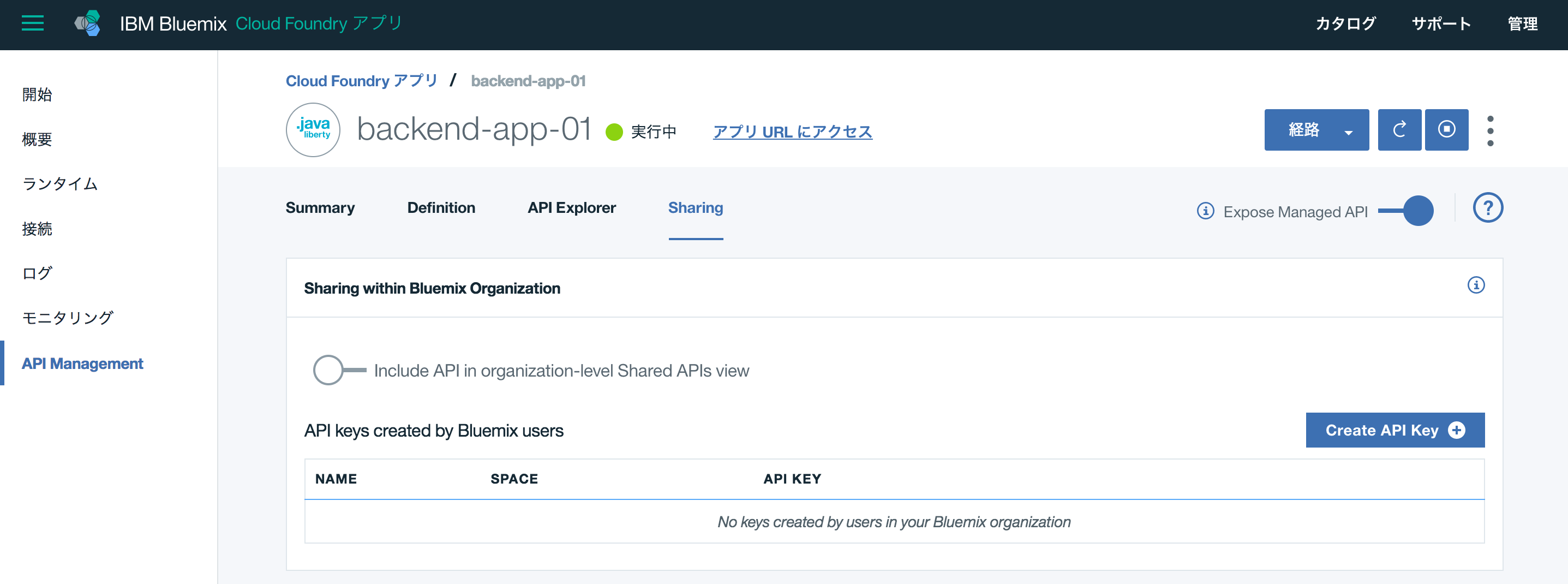Viewport: 1568px width, 584px height.
Task: Click the 'API keys created by Bluemix users' heading
Action: (x=433, y=431)
